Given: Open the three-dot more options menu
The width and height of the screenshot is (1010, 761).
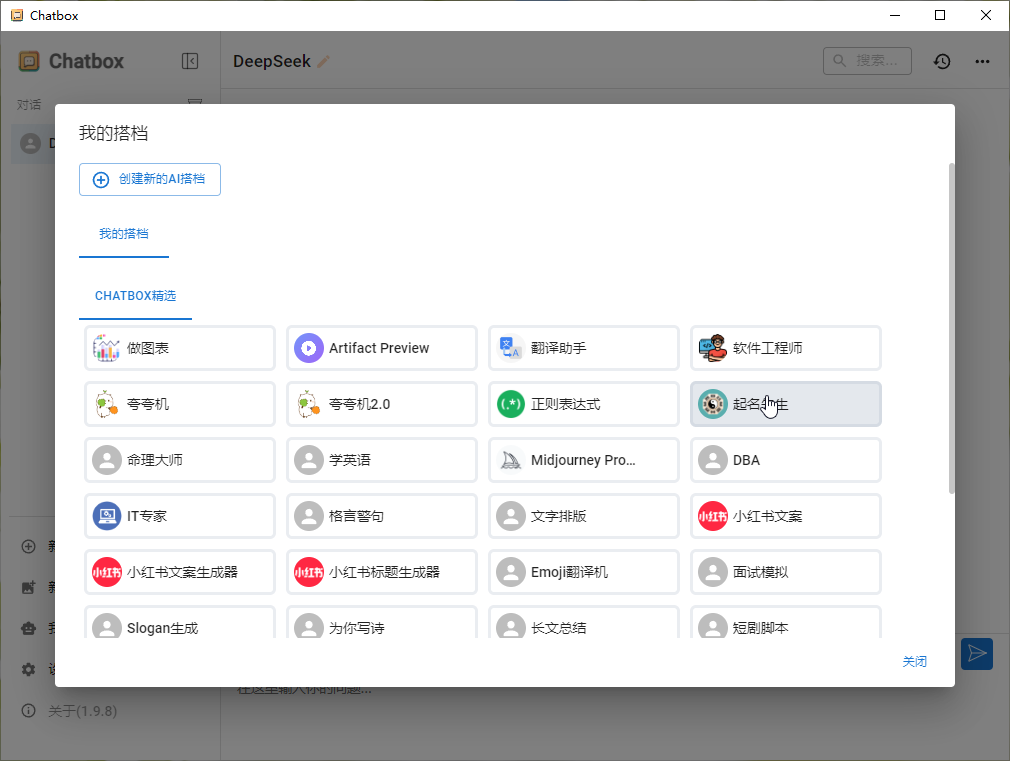Looking at the screenshot, I should pos(982,61).
